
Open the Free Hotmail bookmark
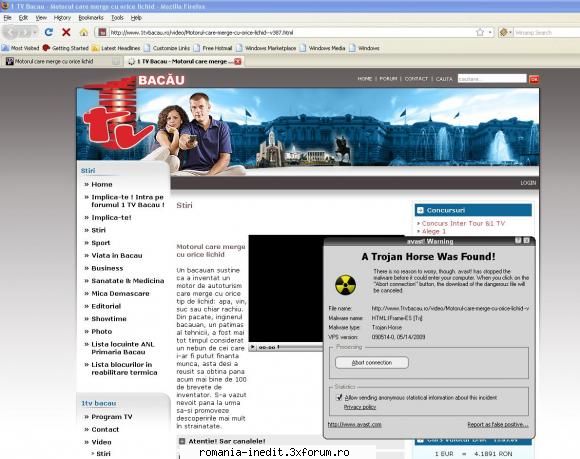pos(213,48)
